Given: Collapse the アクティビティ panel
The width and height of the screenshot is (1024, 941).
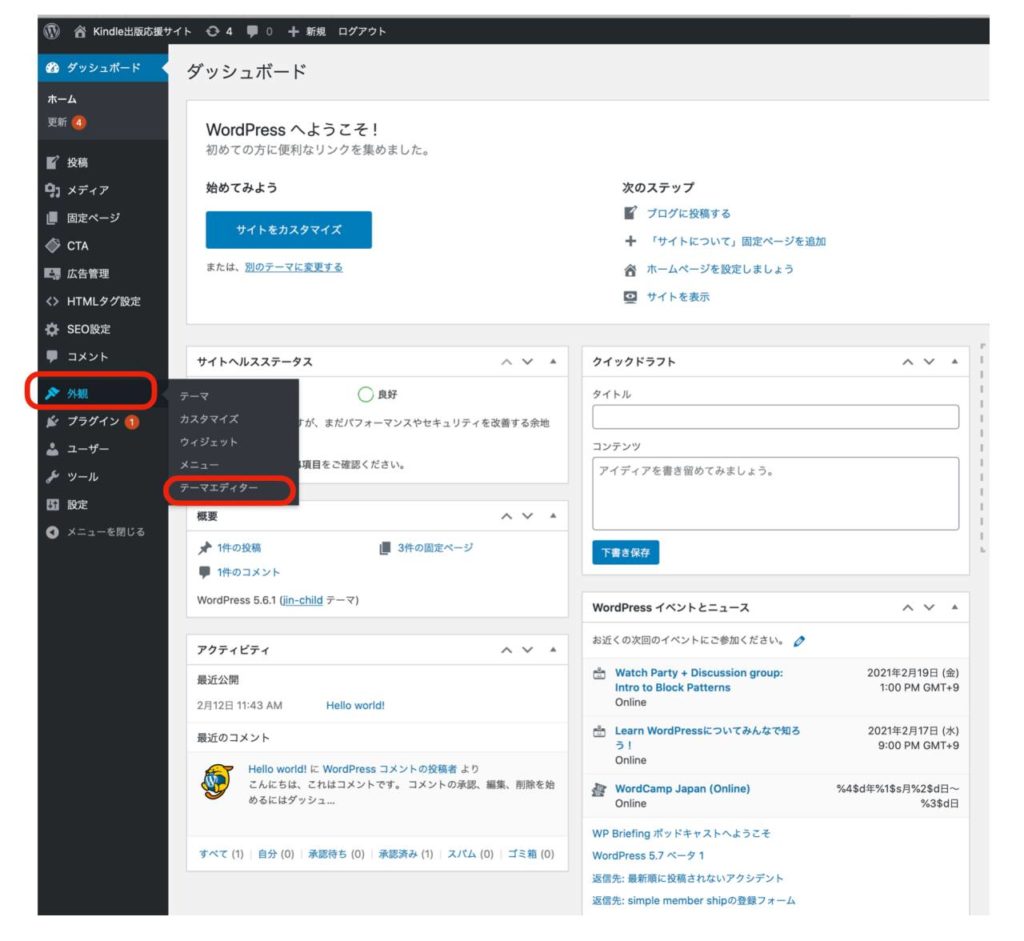Looking at the screenshot, I should coord(553,650).
